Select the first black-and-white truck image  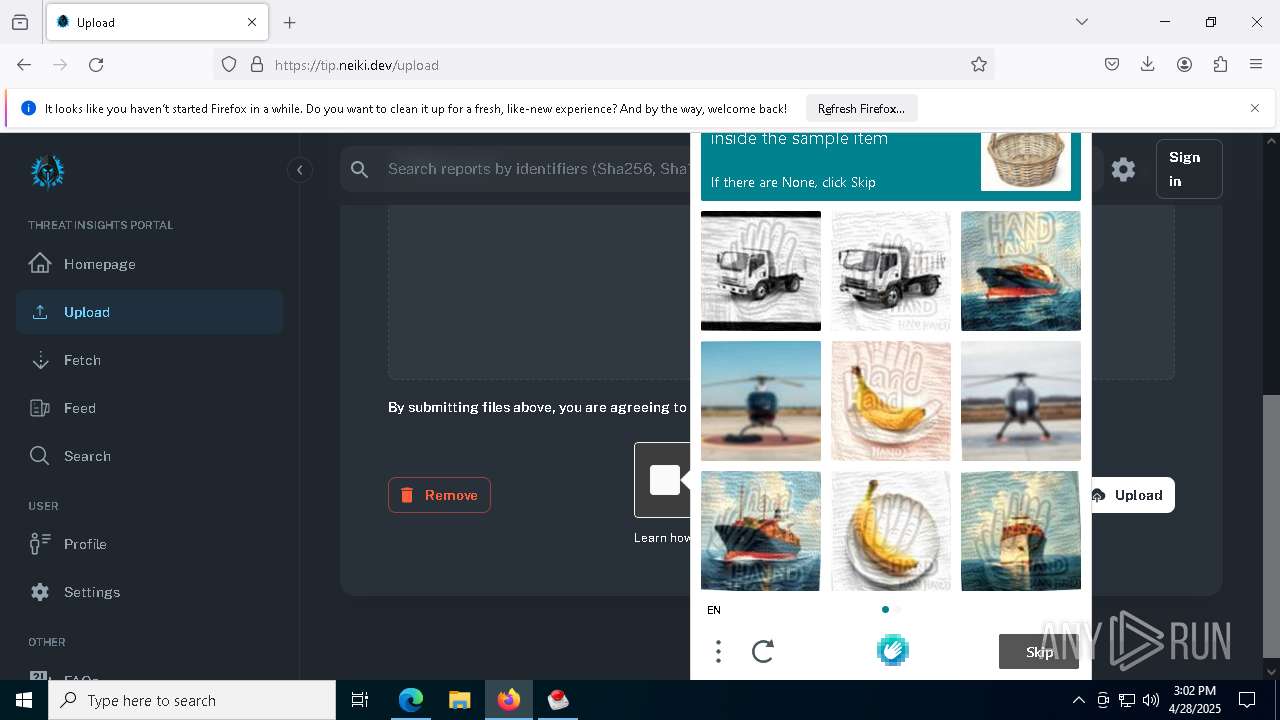pyautogui.click(x=761, y=271)
